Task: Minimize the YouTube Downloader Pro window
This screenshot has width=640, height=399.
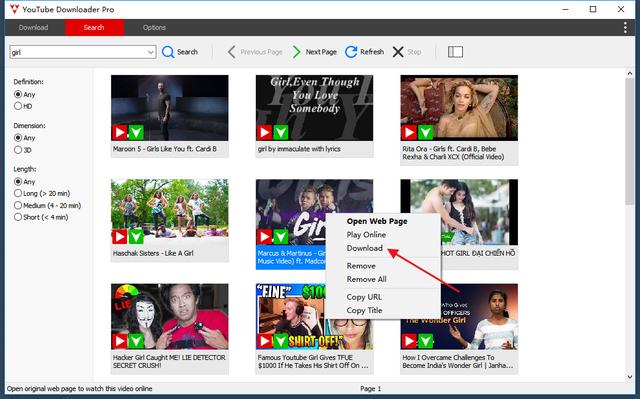Action: [x=565, y=9]
